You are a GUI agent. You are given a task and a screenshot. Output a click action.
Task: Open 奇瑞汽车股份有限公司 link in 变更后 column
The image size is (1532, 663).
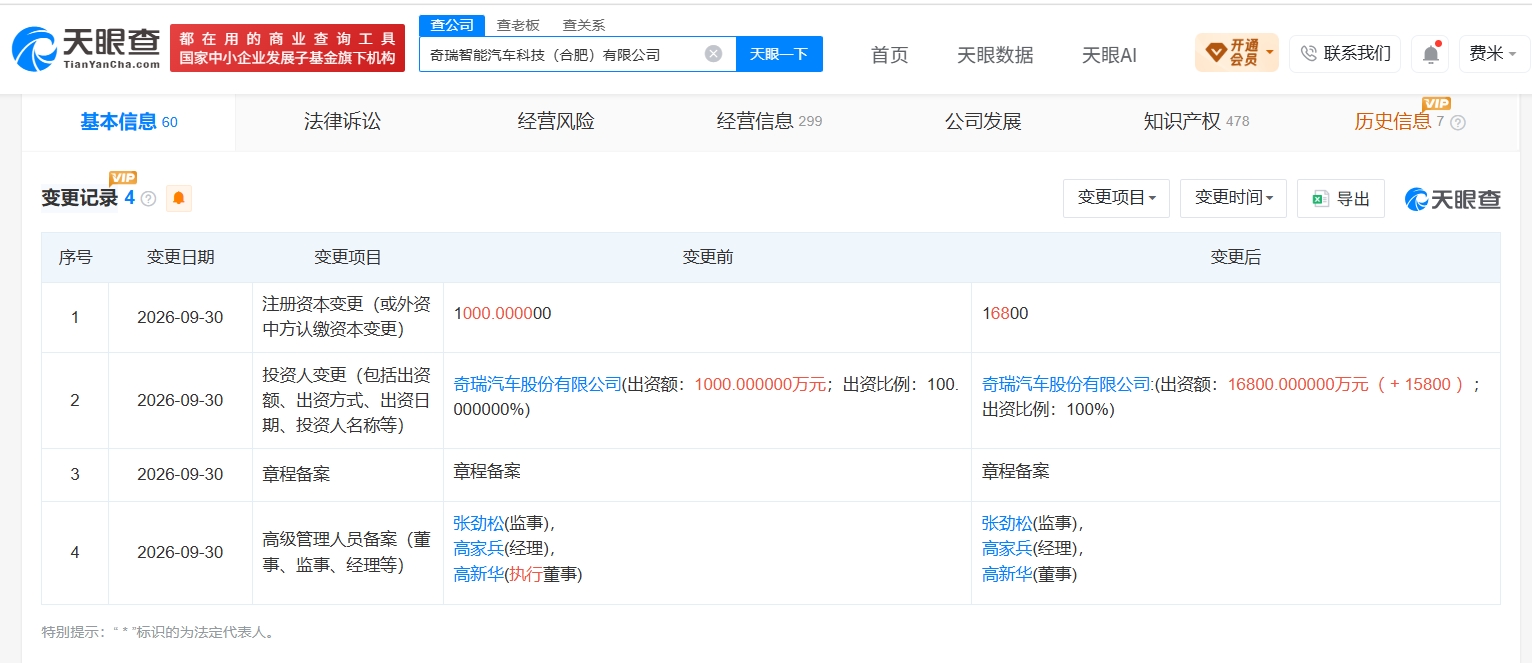pos(1067,384)
